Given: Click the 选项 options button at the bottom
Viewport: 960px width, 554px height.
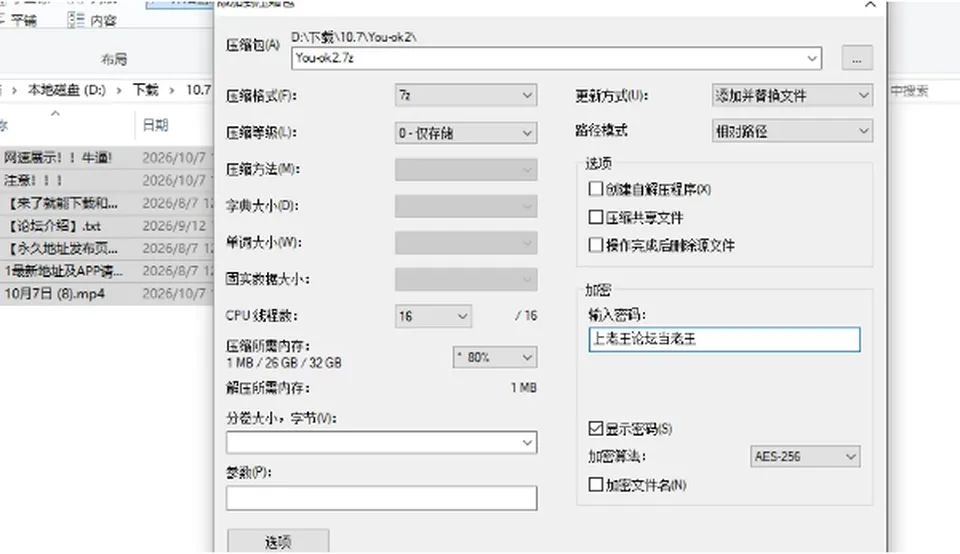Looking at the screenshot, I should [x=278, y=542].
